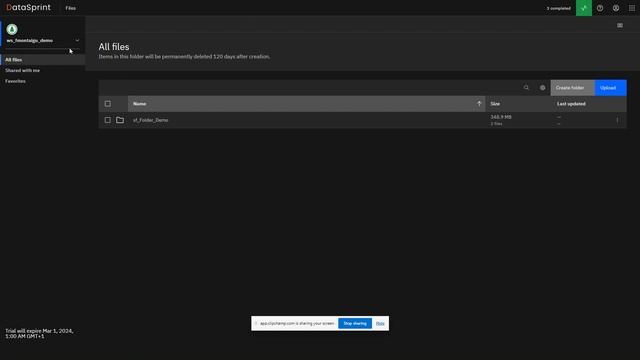This screenshot has width=640, height=360.
Task: Click Stop sharing in the screen-share bar
Action: pyautogui.click(x=355, y=323)
